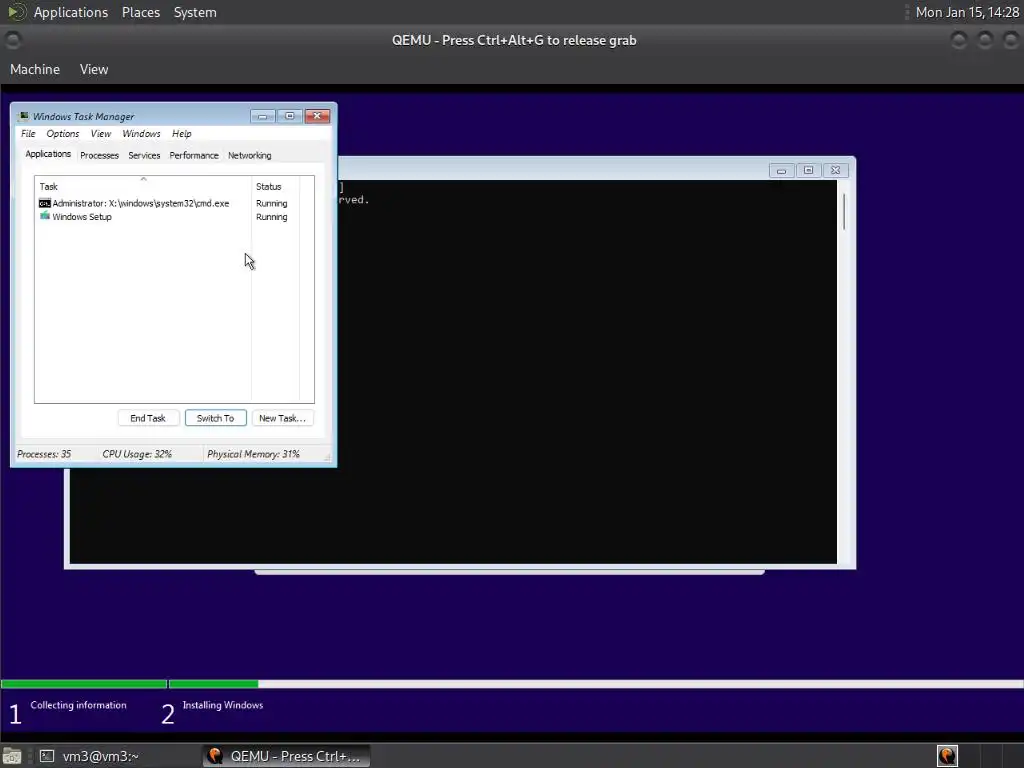Switch to the Networking tab
The image size is (1024, 768).
pyautogui.click(x=249, y=155)
